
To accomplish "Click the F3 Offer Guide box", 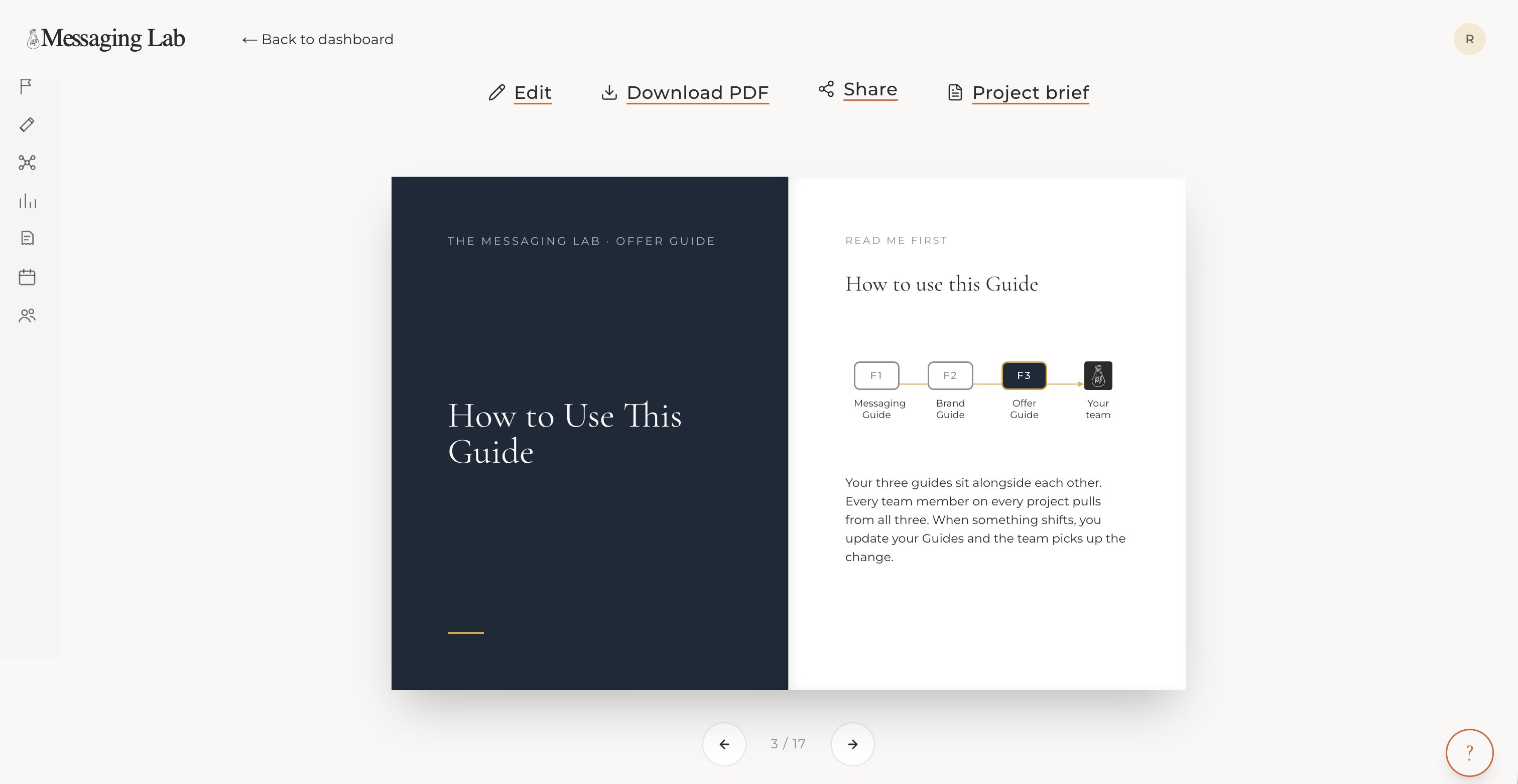I will [x=1024, y=376].
